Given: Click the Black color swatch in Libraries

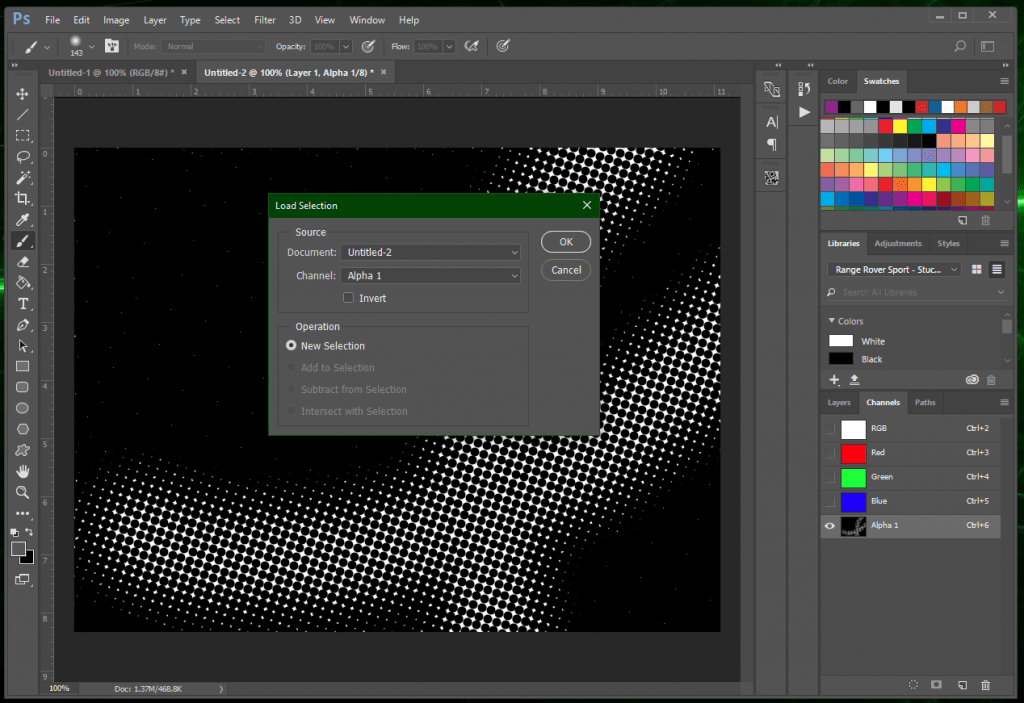Looking at the screenshot, I should [x=840, y=359].
